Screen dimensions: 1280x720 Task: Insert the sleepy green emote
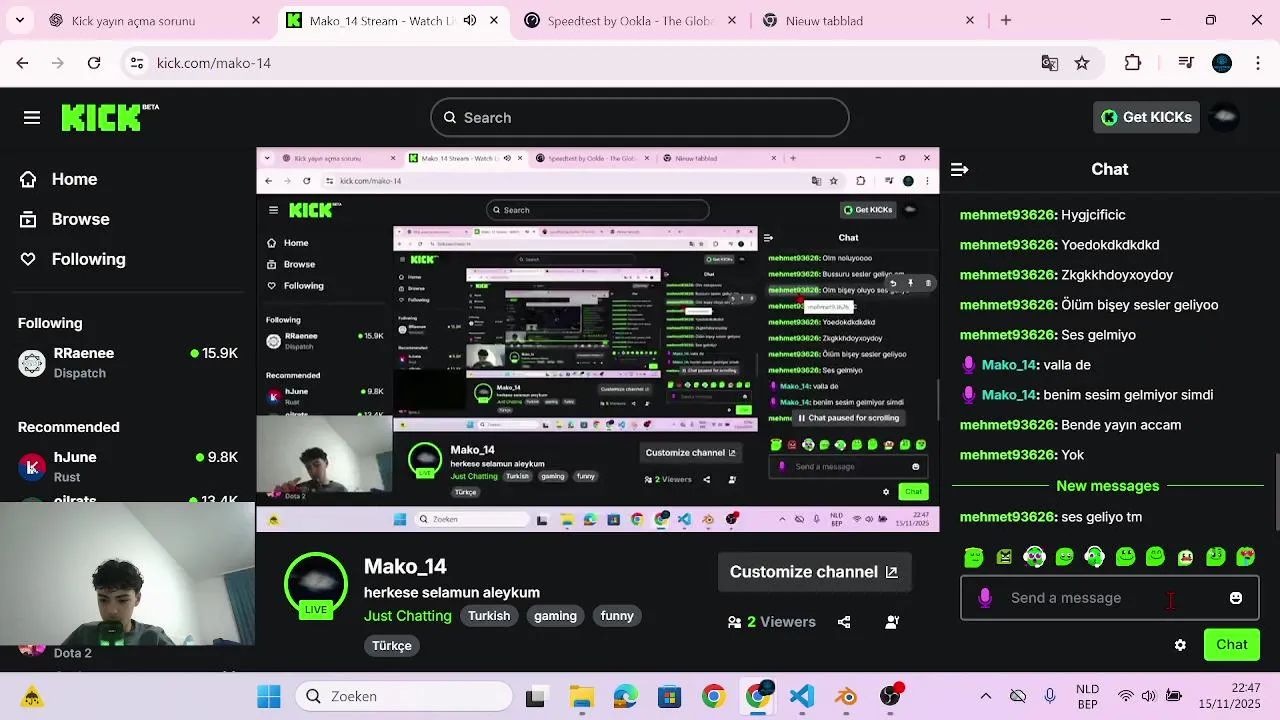click(x=974, y=557)
